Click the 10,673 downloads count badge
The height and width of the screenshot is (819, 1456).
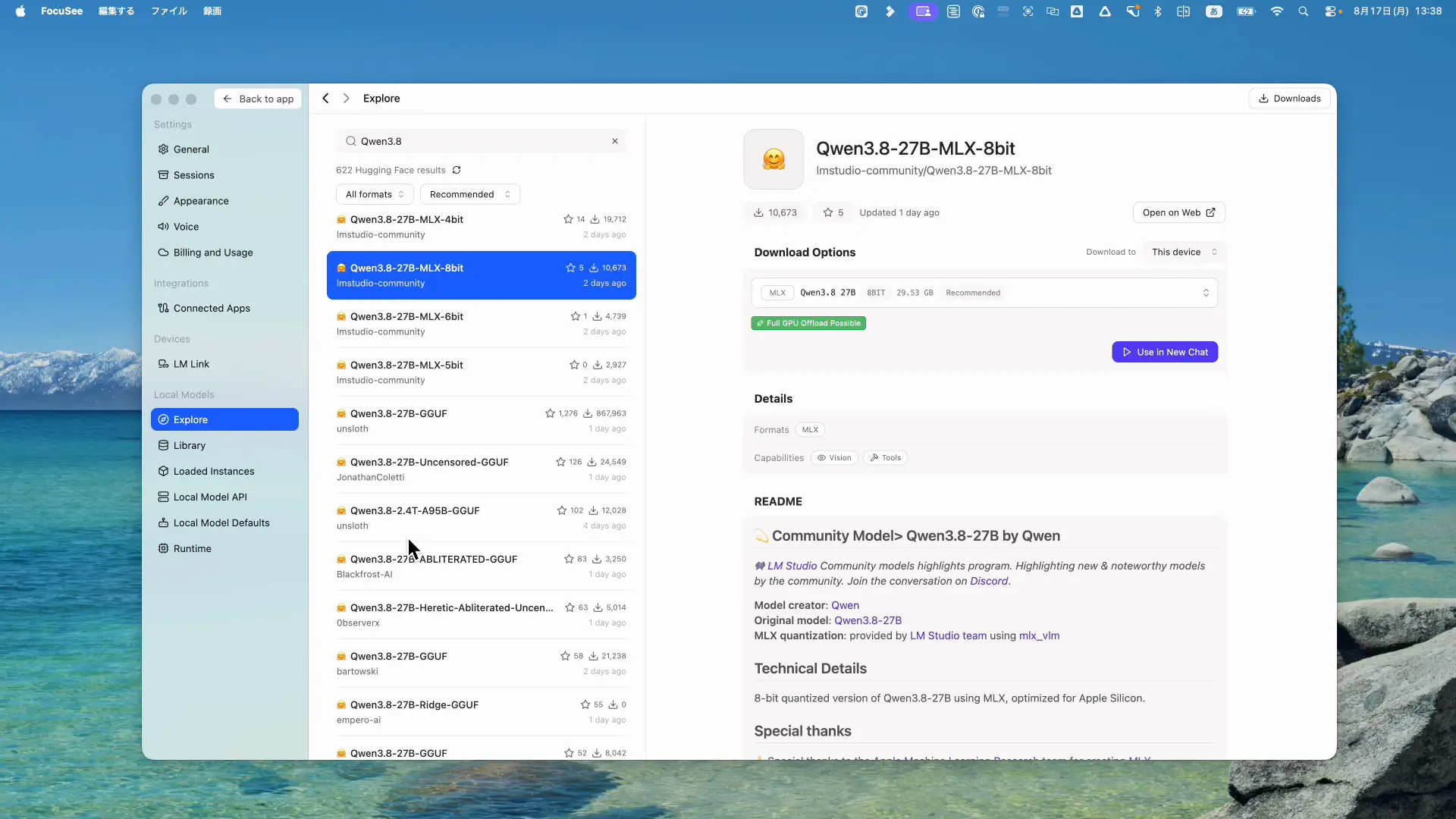775,212
